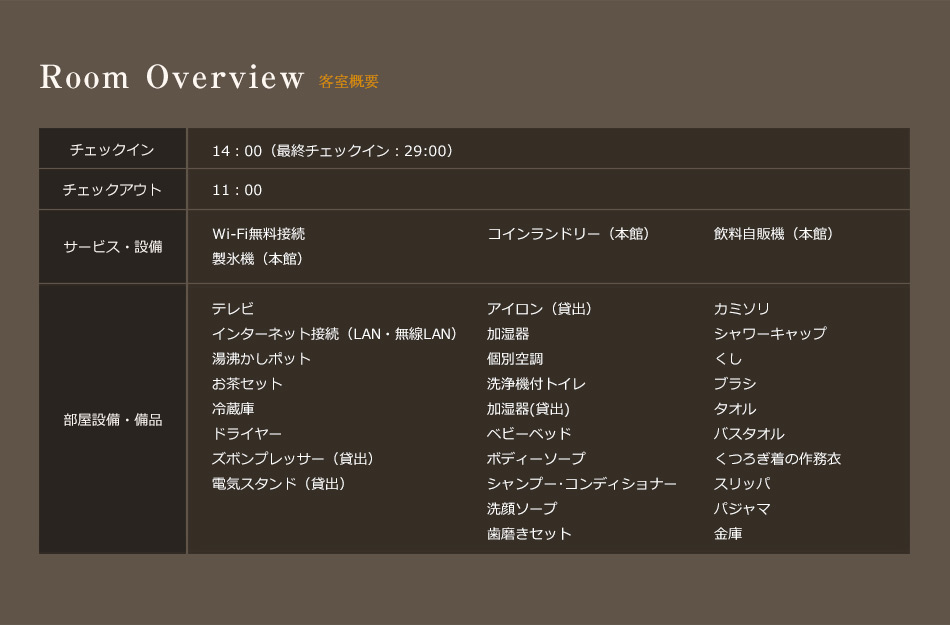This screenshot has width=950, height=625.
Task: Select the チェックアウト row header
Action: click(x=112, y=190)
